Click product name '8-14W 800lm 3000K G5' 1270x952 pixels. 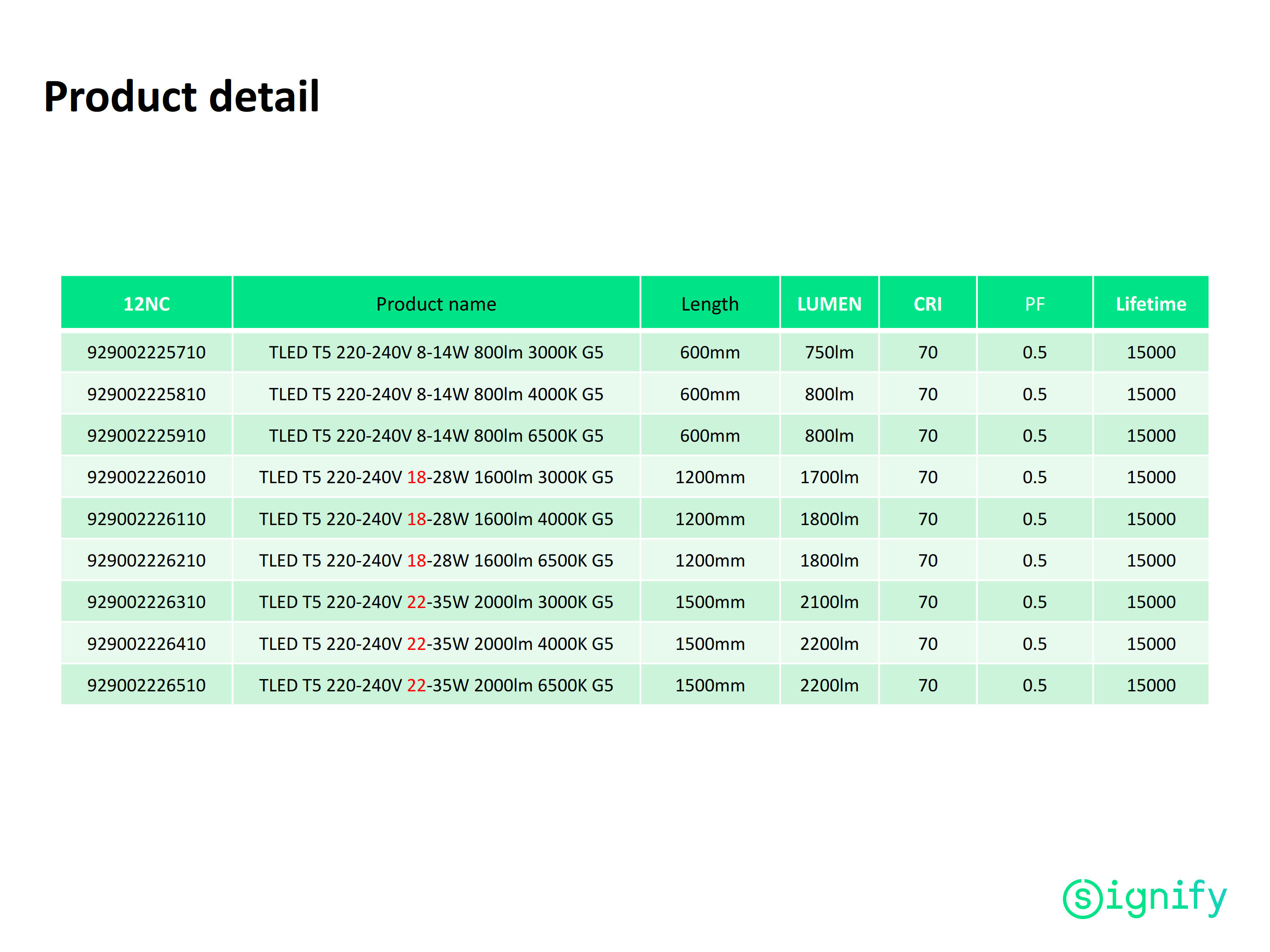click(x=436, y=352)
